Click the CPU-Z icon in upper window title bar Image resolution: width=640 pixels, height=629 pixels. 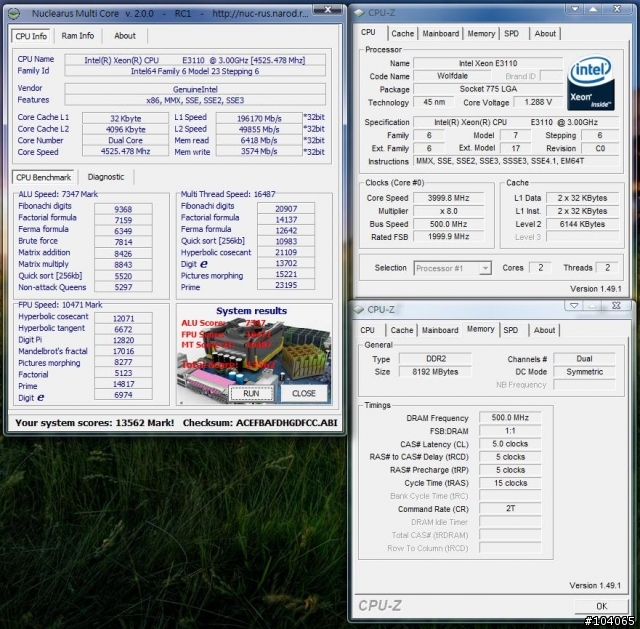[x=359, y=13]
